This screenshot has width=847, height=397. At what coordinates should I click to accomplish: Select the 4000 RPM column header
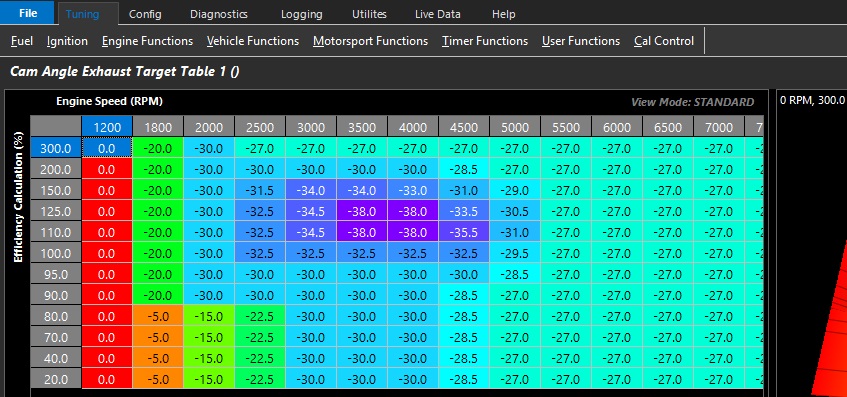coord(413,127)
